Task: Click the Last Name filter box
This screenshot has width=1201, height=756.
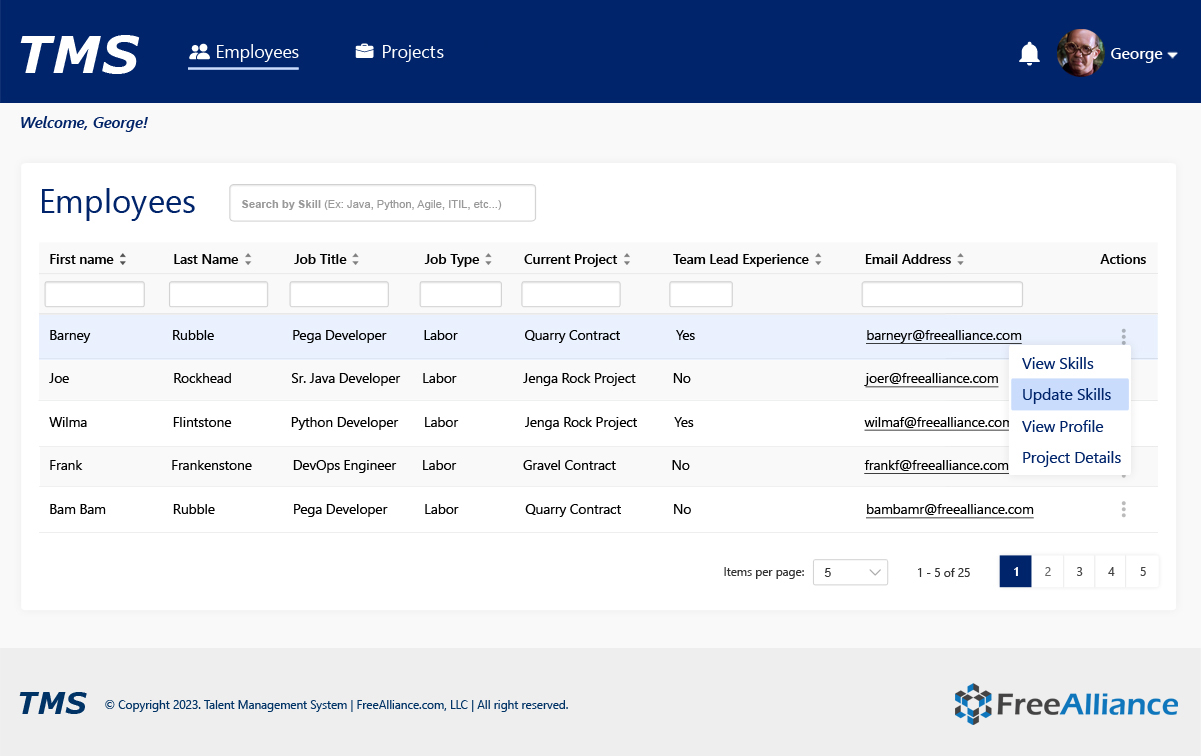Action: [x=218, y=294]
